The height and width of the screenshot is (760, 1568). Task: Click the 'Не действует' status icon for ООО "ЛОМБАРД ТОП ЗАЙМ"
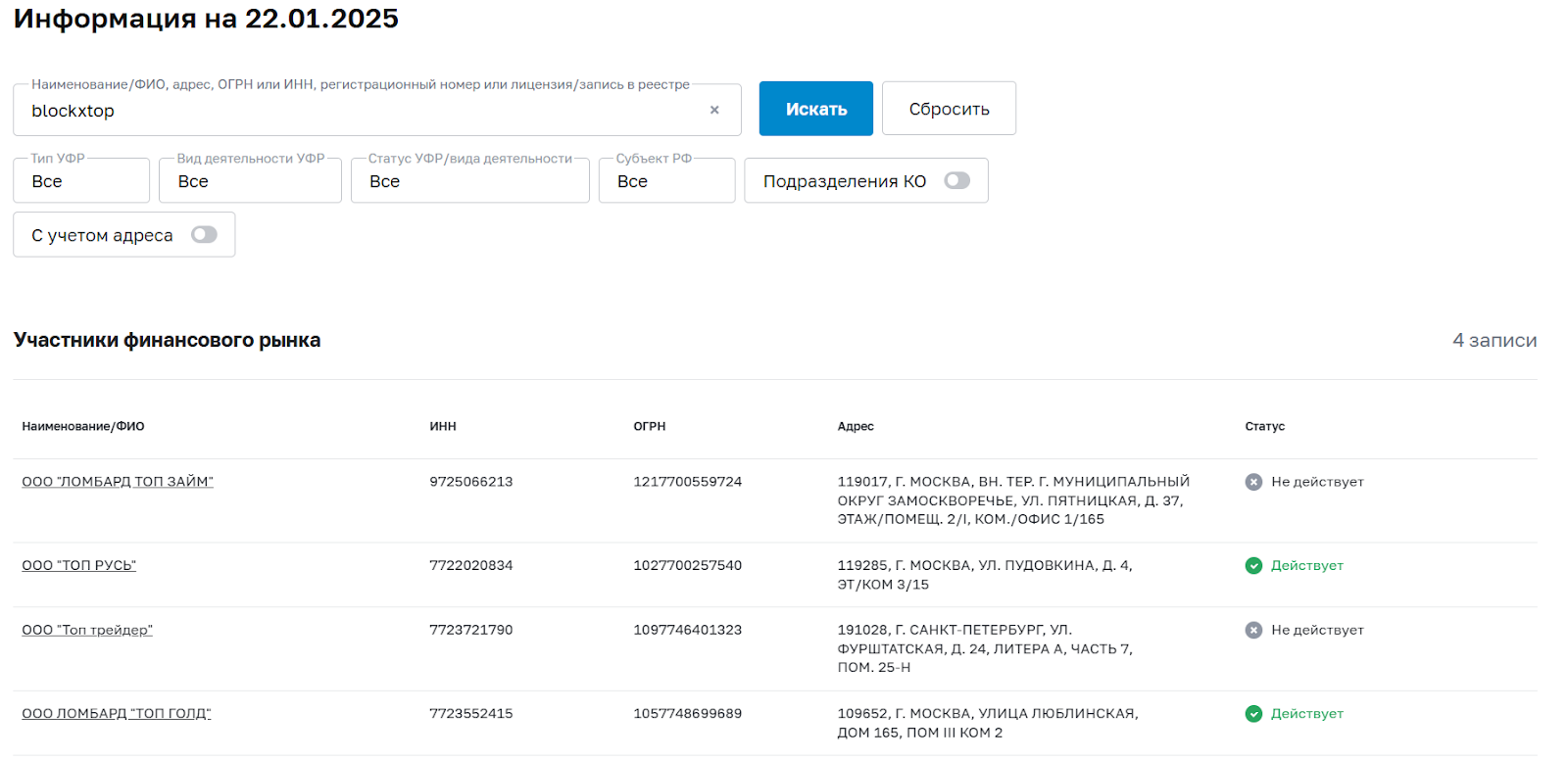click(x=1253, y=482)
